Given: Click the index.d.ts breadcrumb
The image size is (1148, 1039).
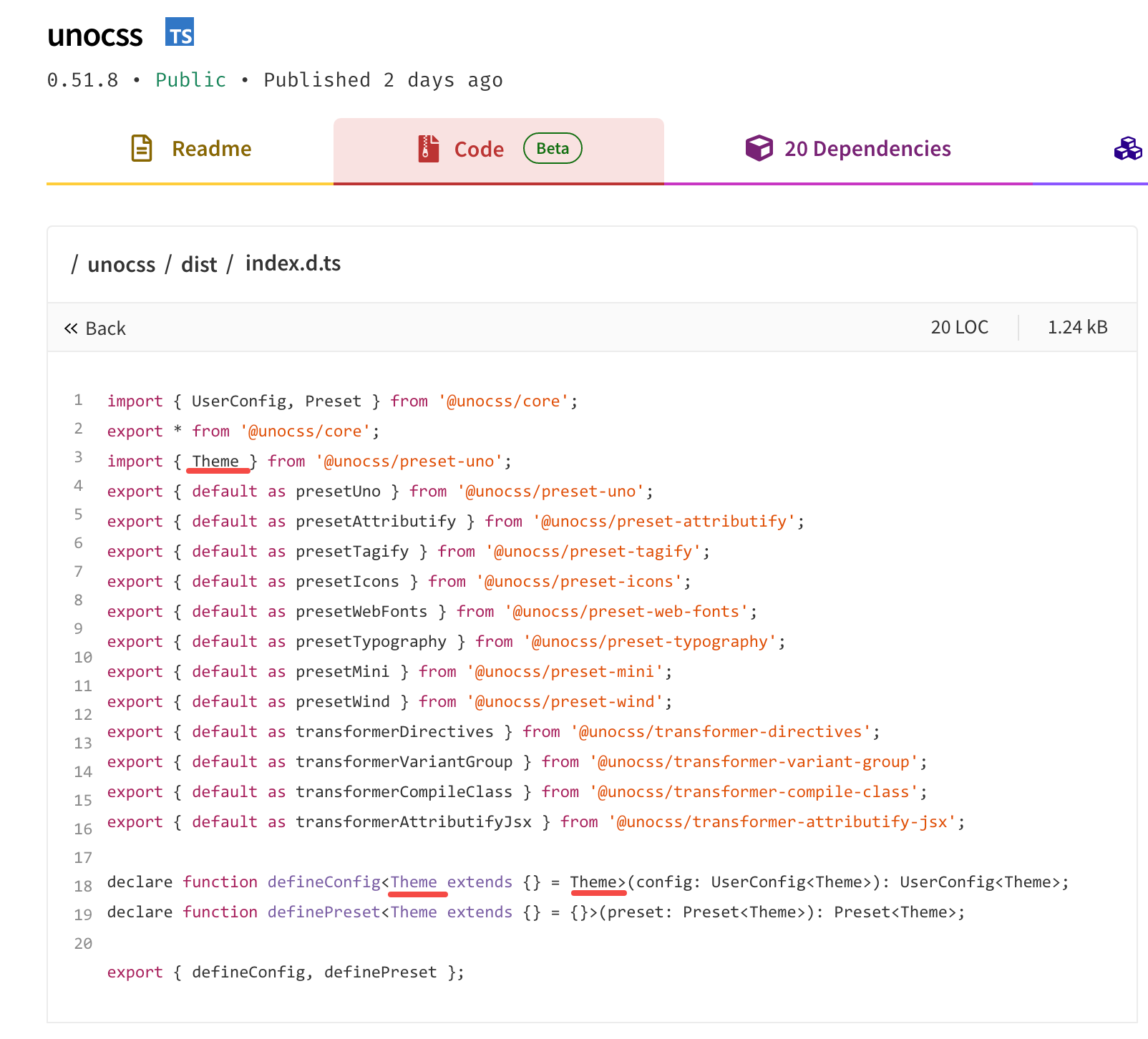Looking at the screenshot, I should (293, 263).
